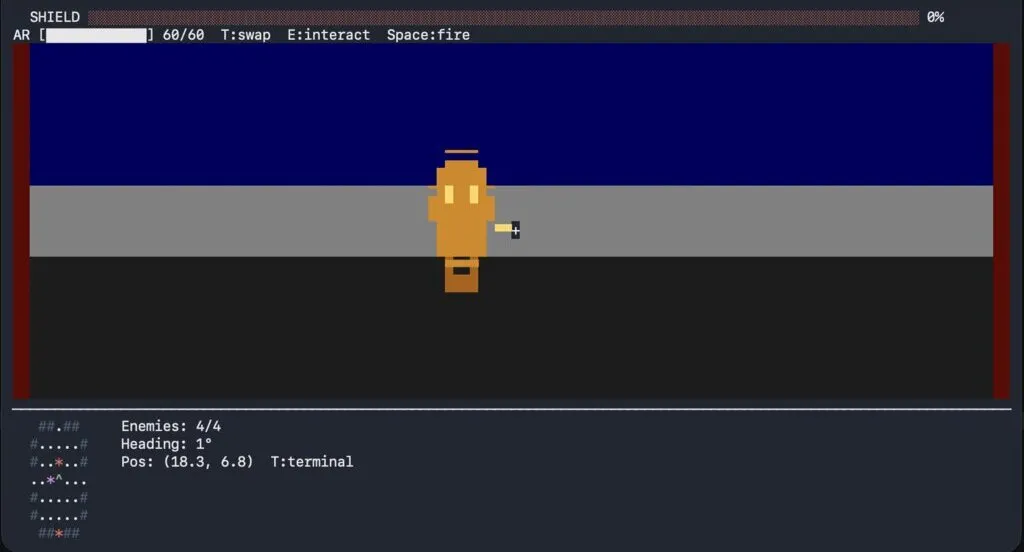The height and width of the screenshot is (552, 1024).
Task: Click the Space:fire hint
Action: tap(428, 35)
